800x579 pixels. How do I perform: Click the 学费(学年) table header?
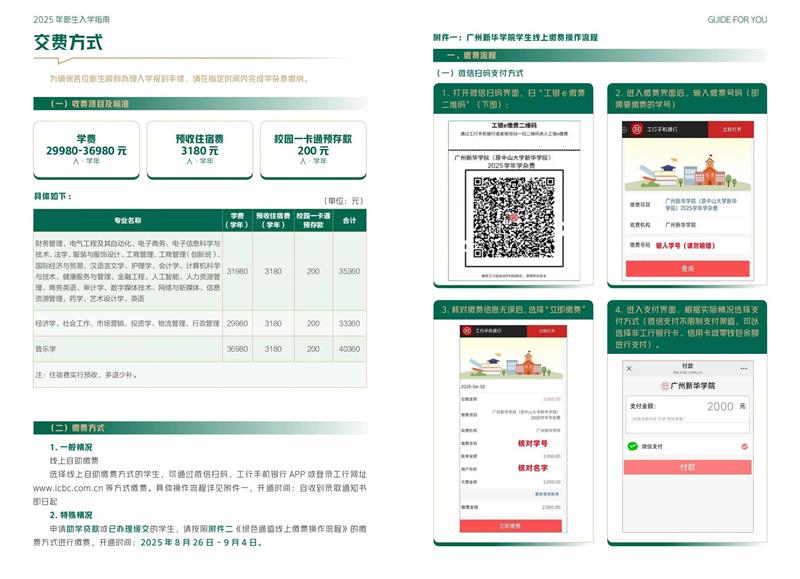[237, 220]
